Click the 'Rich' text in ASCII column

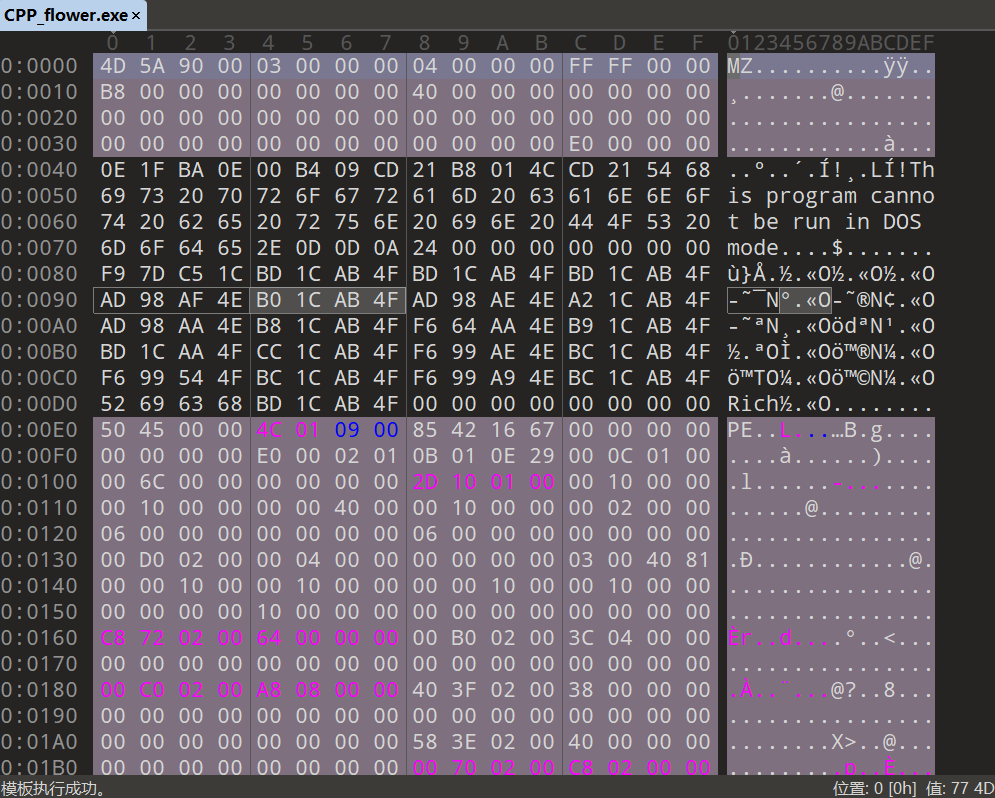752,404
